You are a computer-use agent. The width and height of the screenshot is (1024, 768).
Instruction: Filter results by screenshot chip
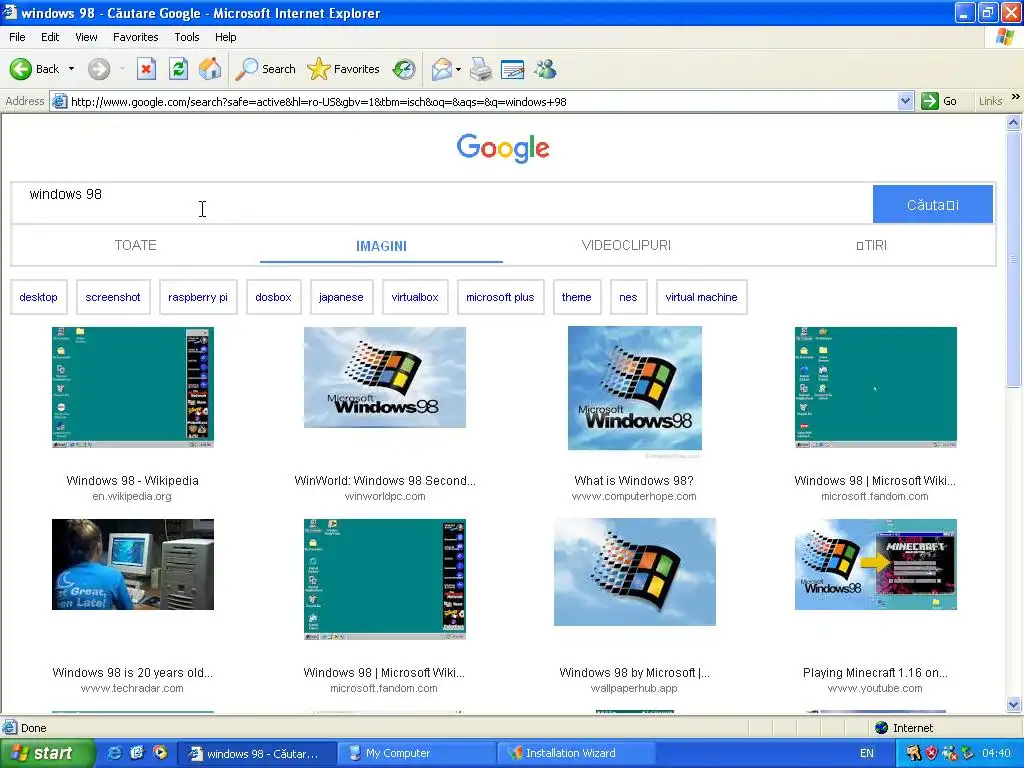point(113,297)
